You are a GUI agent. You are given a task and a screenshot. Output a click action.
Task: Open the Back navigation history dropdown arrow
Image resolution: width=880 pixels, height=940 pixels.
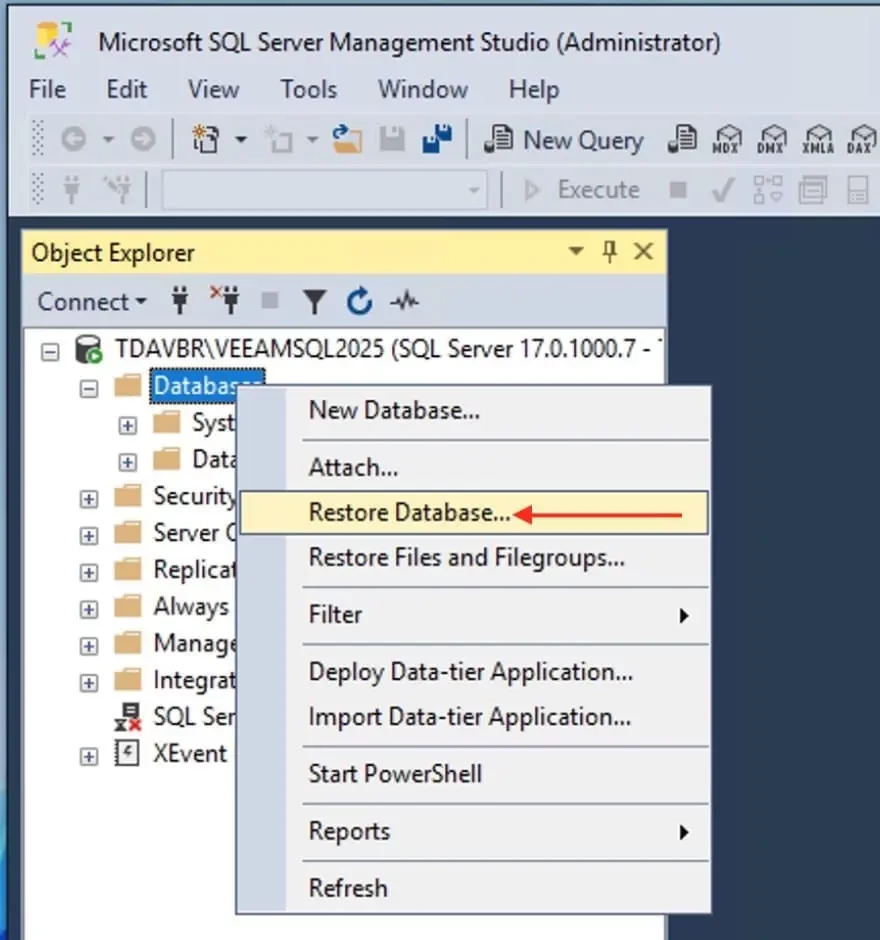(x=108, y=140)
